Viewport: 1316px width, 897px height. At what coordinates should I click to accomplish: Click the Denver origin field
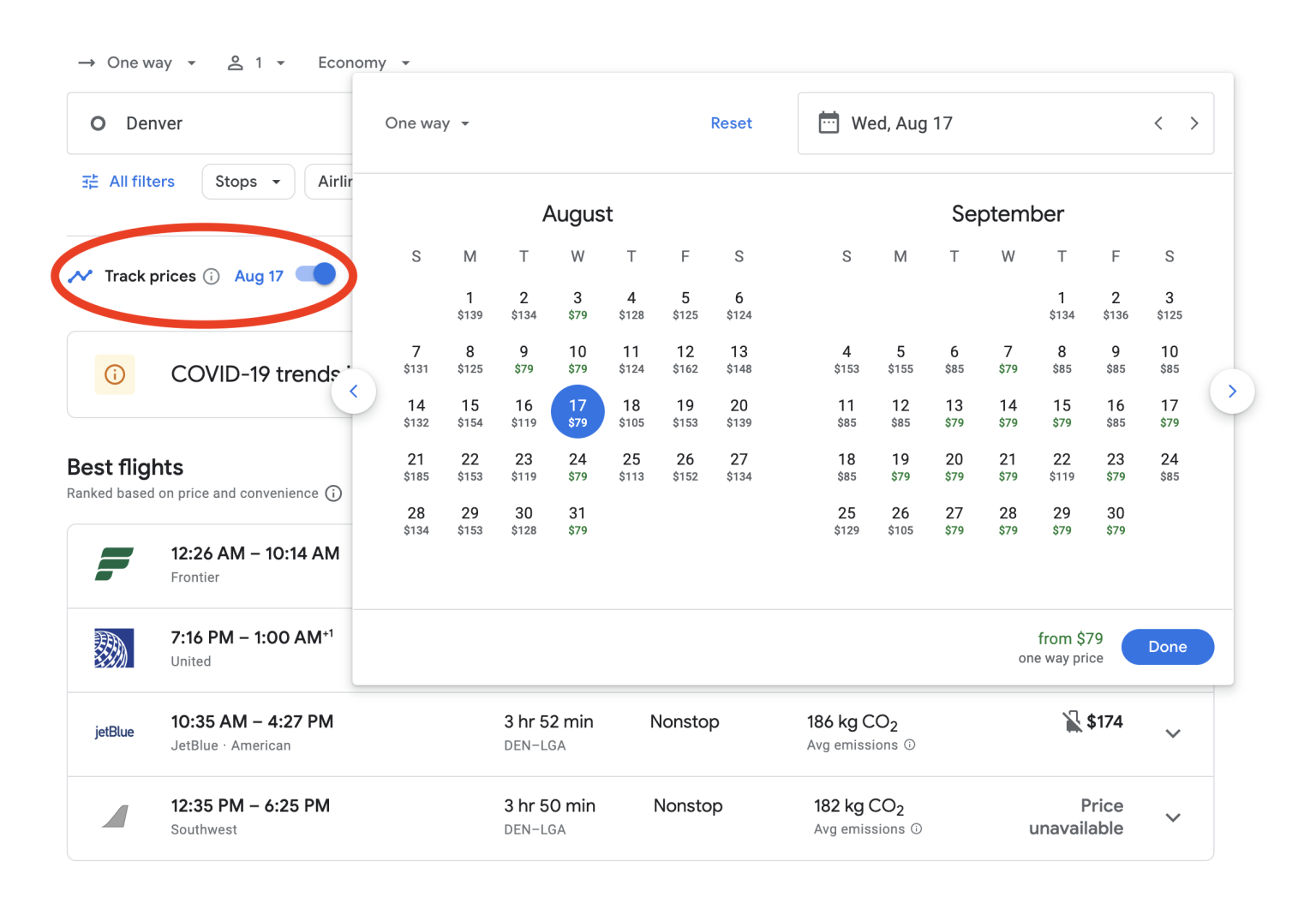coord(210,123)
